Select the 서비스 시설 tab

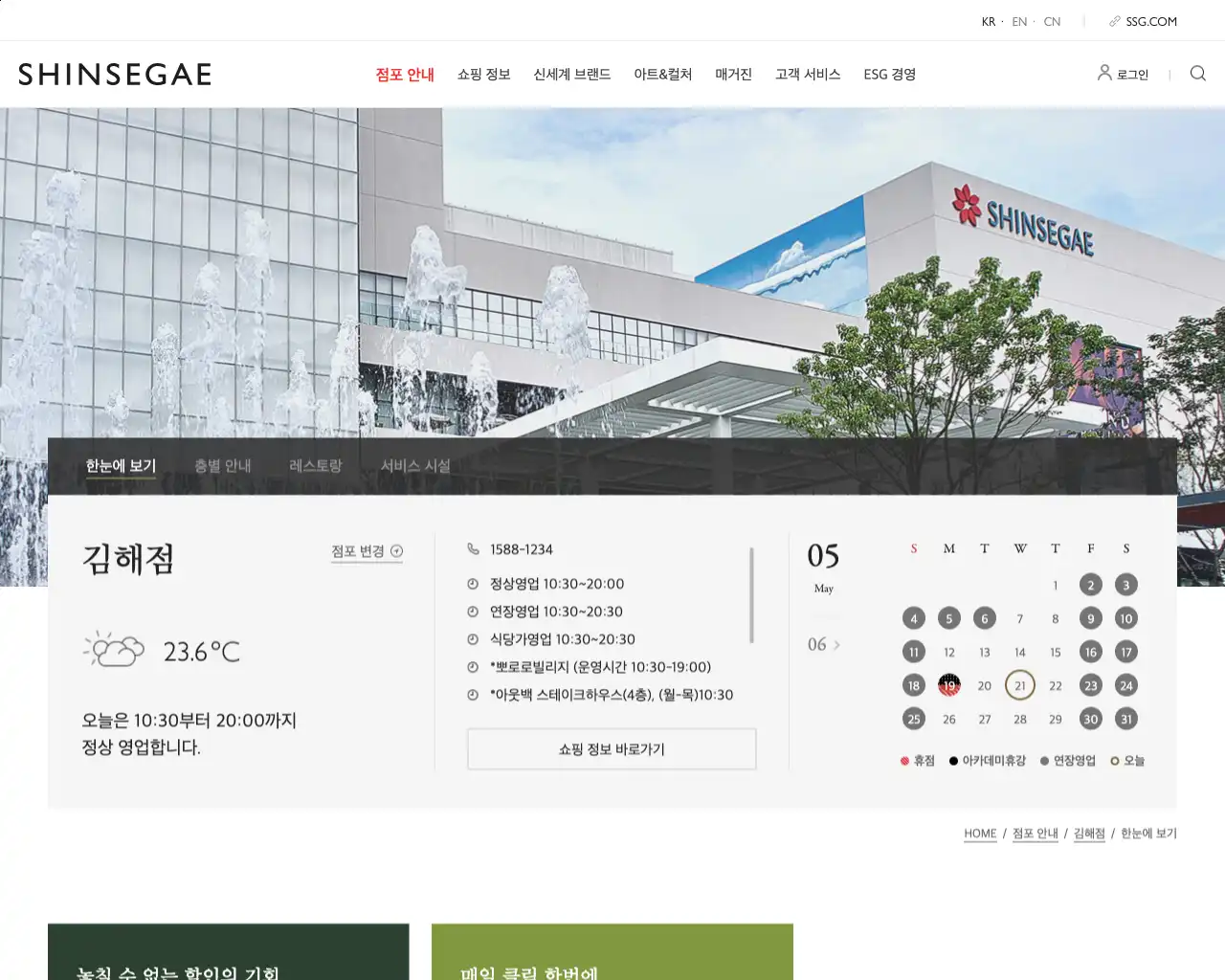pyautogui.click(x=415, y=466)
